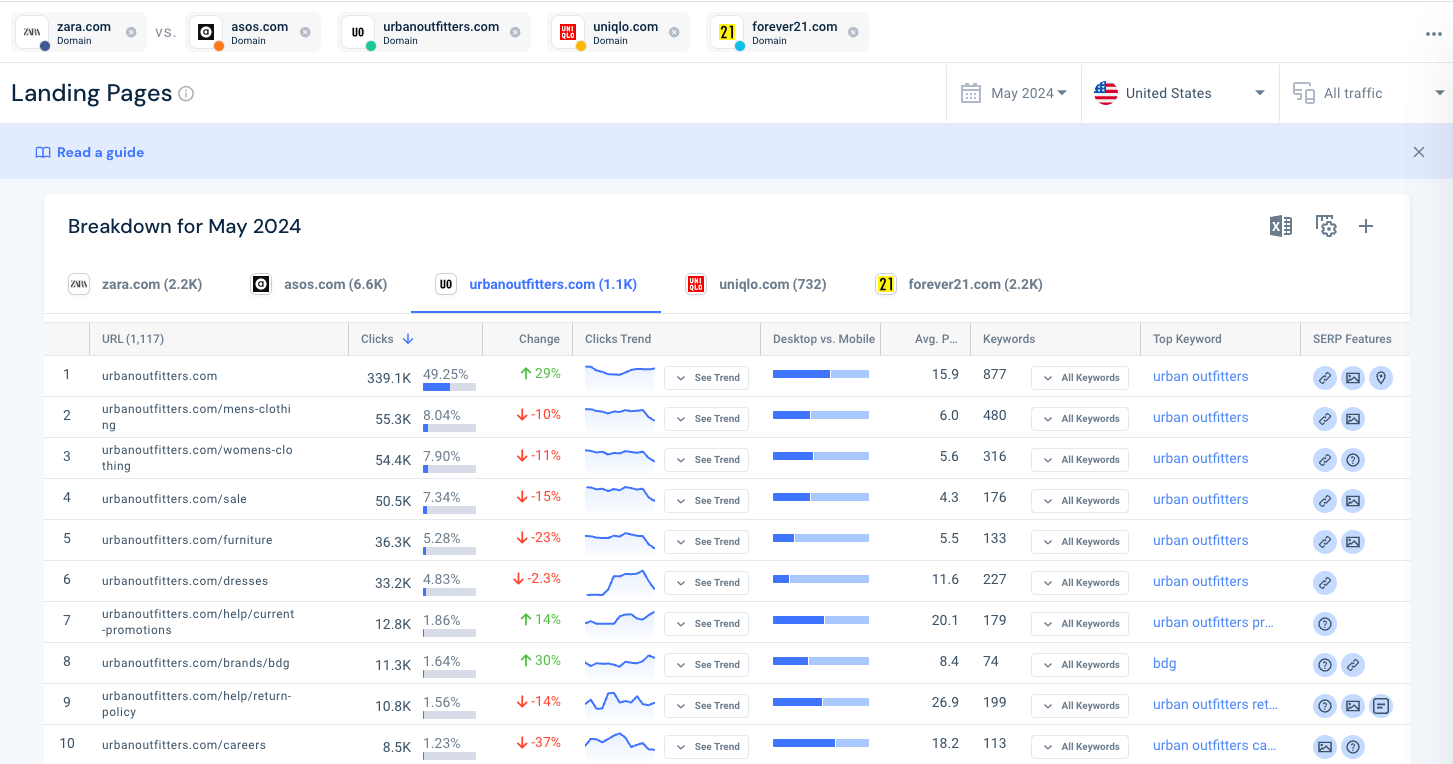Screen dimensions: 1453x764
Task: Expand See Trend for sale row
Action: click(706, 501)
